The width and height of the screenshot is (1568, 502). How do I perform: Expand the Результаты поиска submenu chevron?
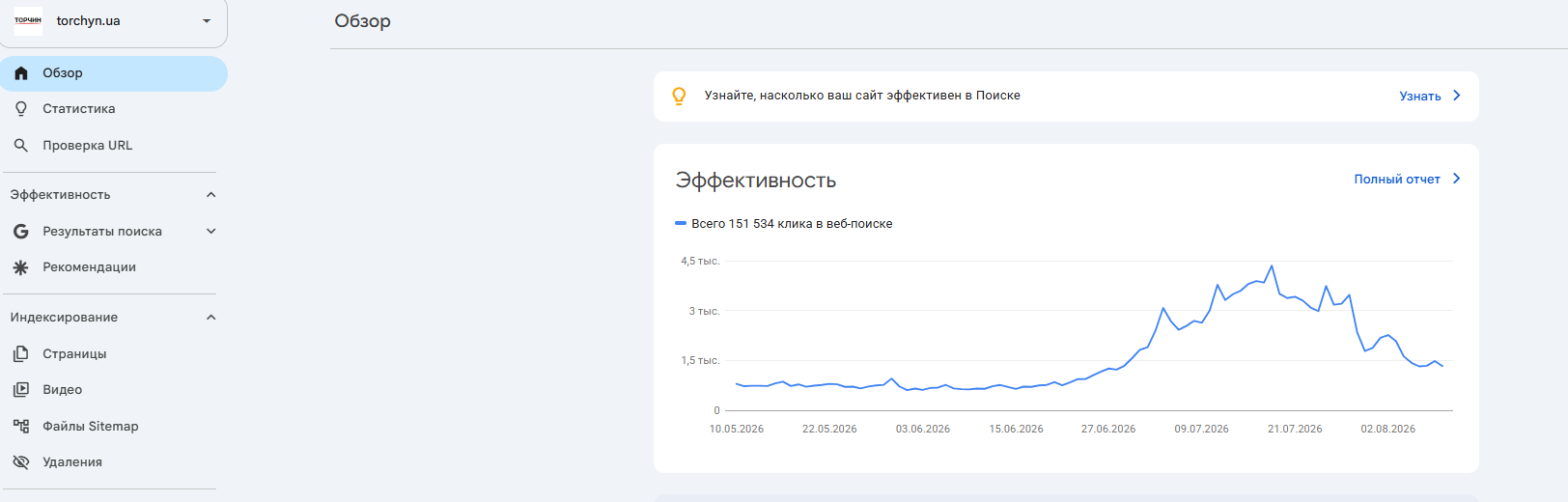click(x=211, y=232)
